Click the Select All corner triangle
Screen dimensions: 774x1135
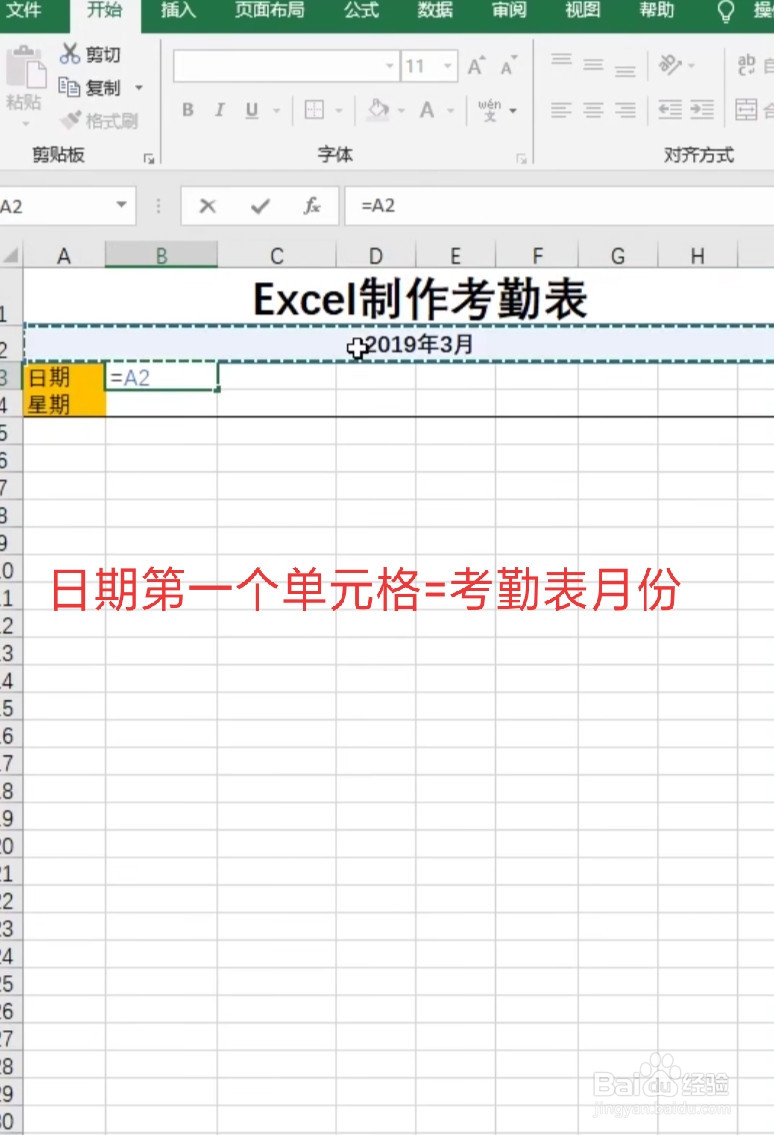pos(12,256)
